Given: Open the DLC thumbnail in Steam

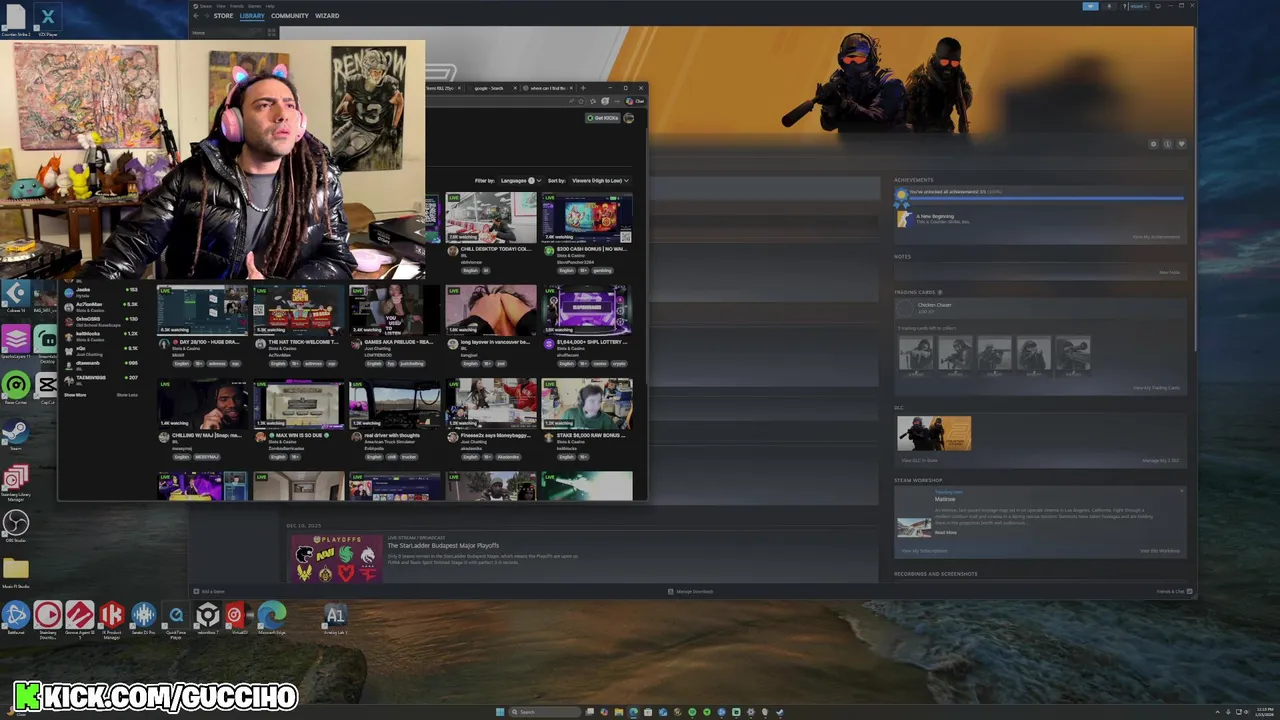Looking at the screenshot, I should click(x=934, y=434).
